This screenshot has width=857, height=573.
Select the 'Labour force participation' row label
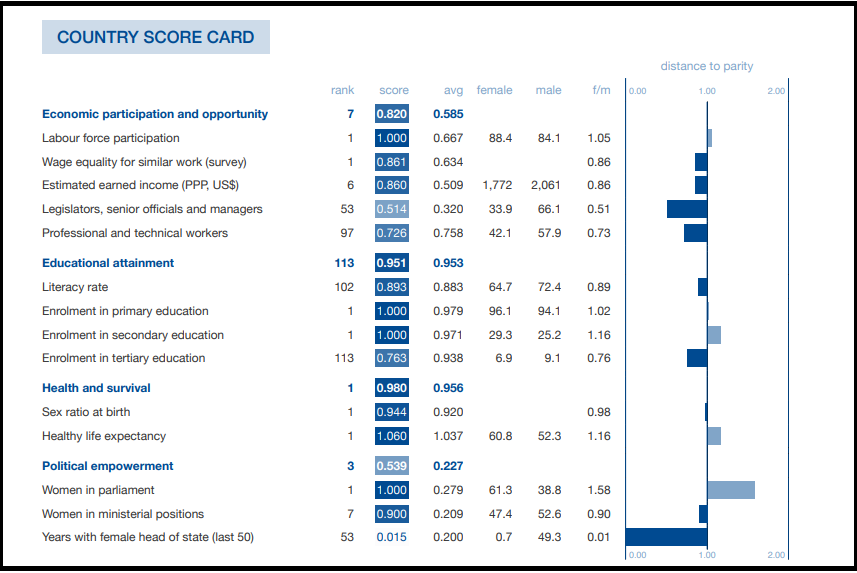click(x=110, y=138)
